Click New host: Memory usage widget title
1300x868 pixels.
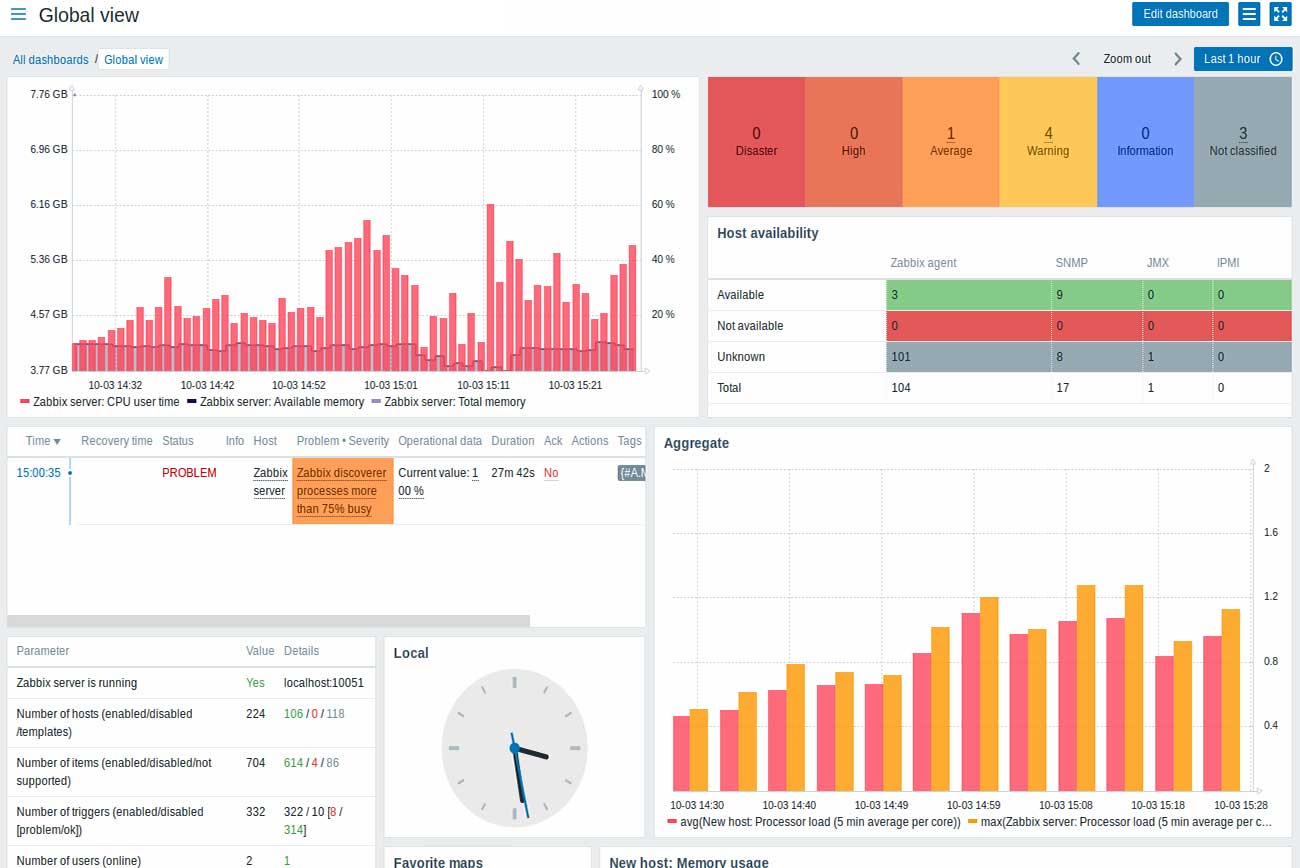pyautogui.click(x=689, y=861)
